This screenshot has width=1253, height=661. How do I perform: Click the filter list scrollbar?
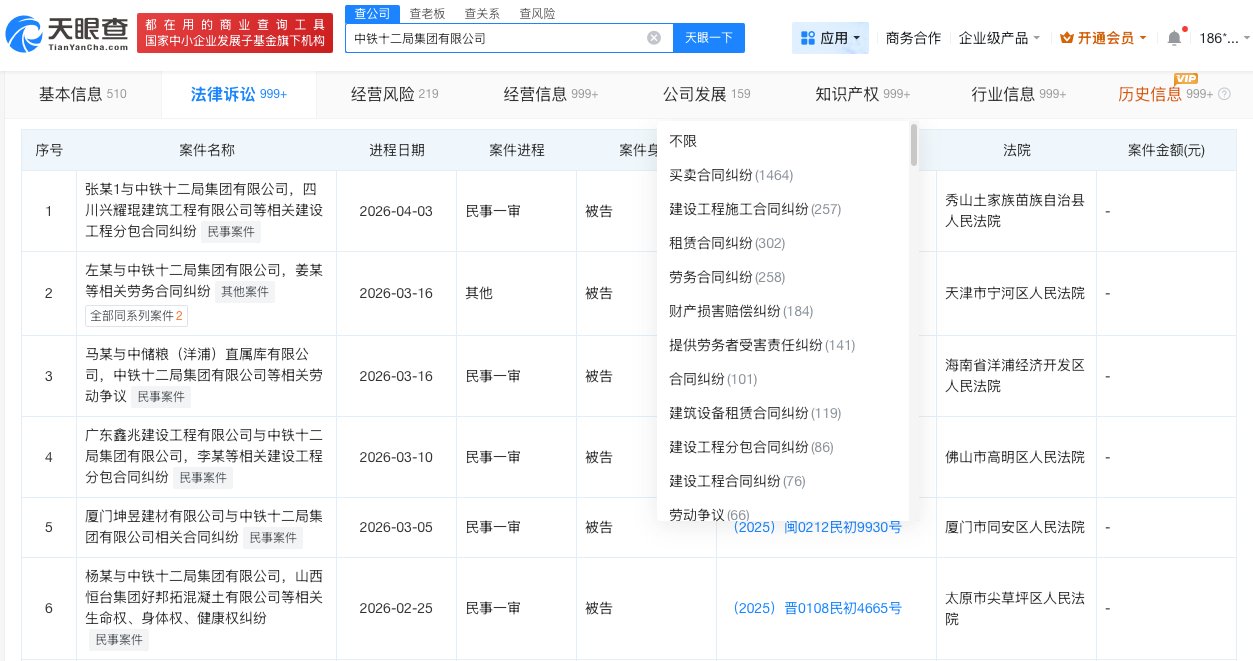pos(911,145)
